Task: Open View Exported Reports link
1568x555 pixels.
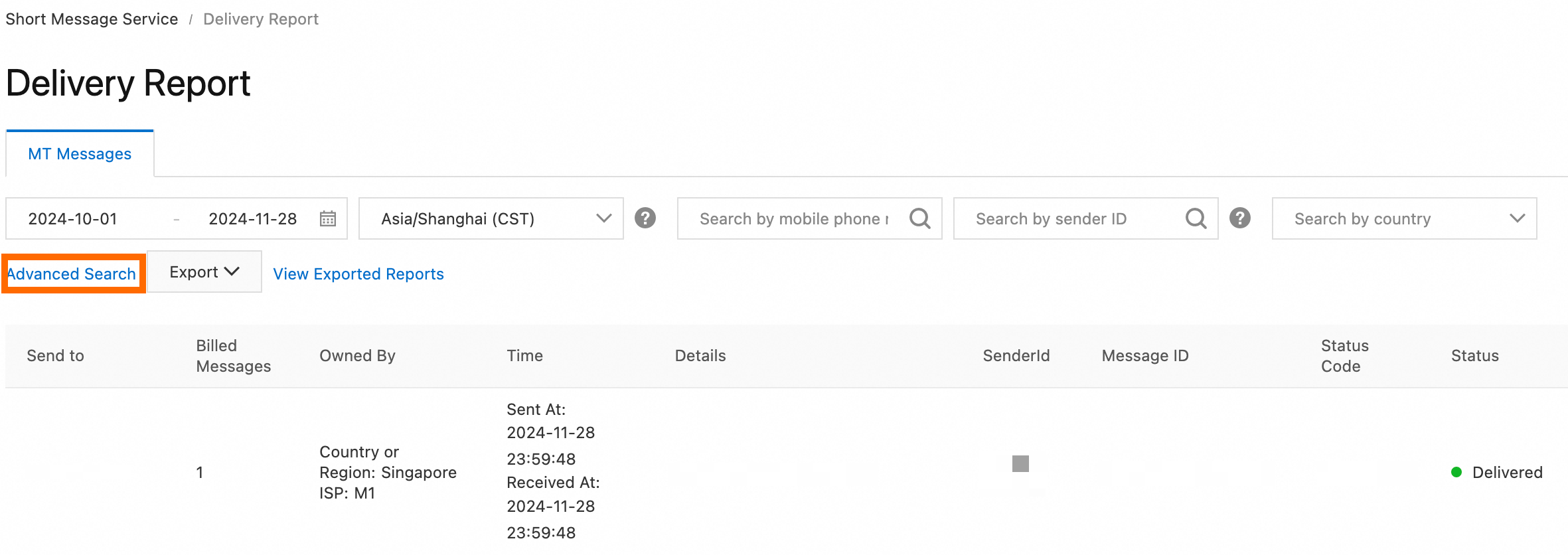Action: point(358,274)
